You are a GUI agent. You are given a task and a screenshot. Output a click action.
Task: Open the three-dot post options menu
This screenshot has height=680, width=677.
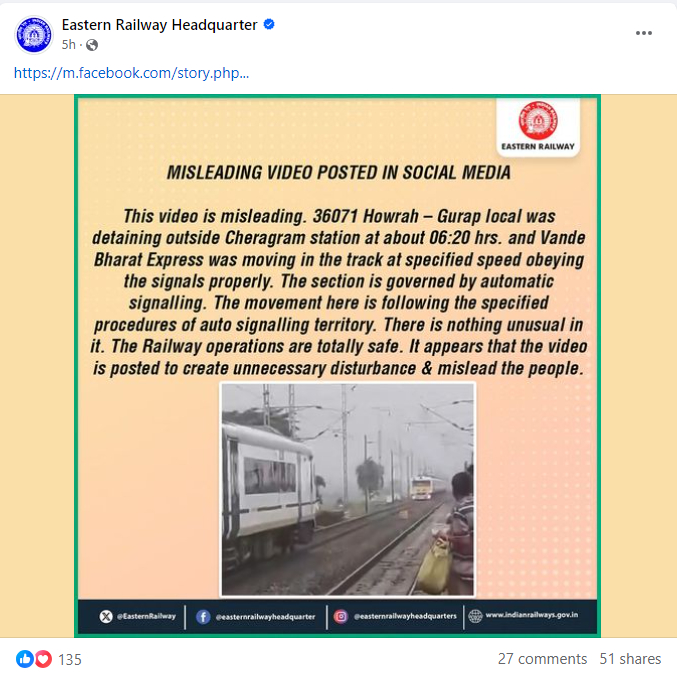click(644, 33)
